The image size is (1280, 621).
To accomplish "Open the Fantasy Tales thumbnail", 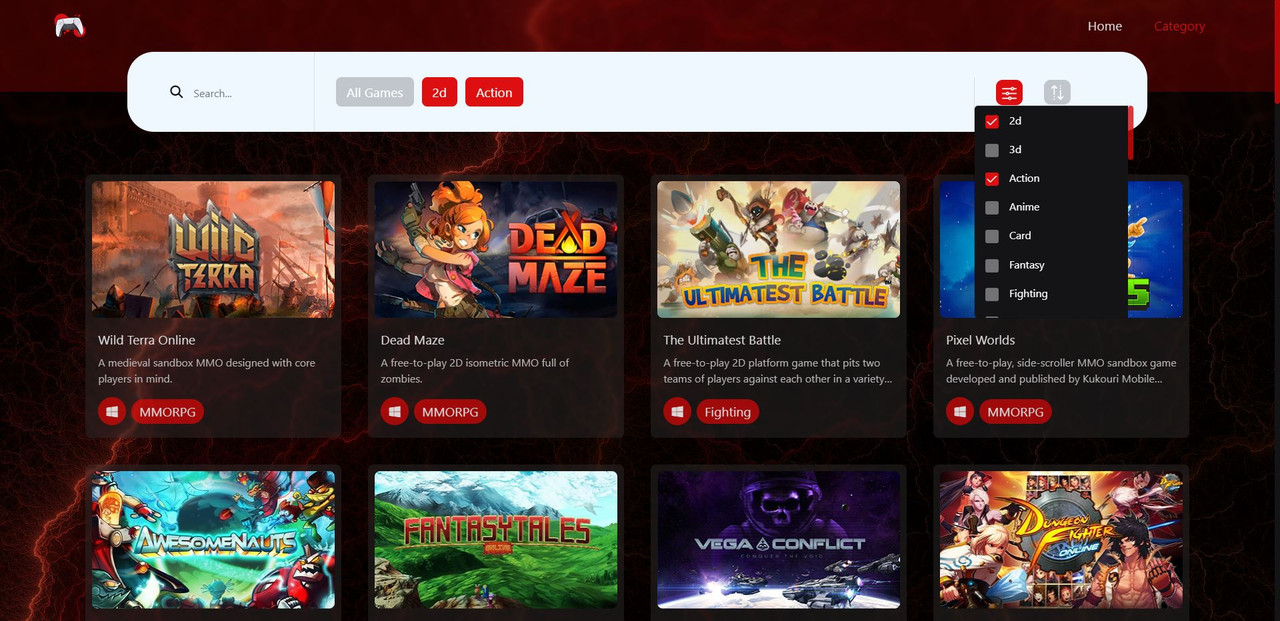I will (496, 540).
